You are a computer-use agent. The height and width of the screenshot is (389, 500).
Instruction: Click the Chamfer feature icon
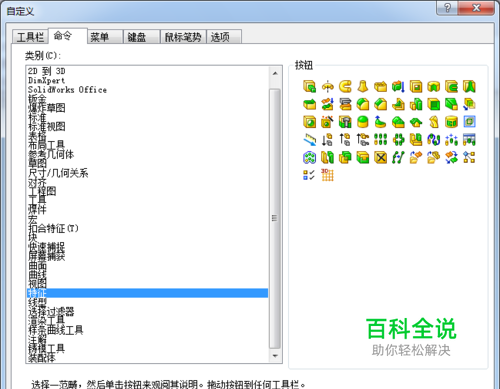pyautogui.click(x=381, y=104)
